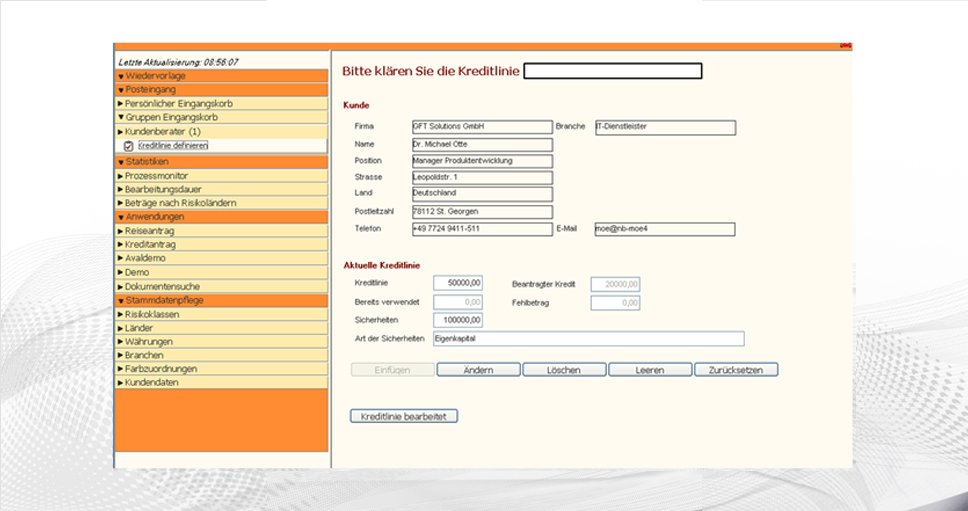Click the Branche input field
The width and height of the screenshot is (968, 511).
coord(666,127)
